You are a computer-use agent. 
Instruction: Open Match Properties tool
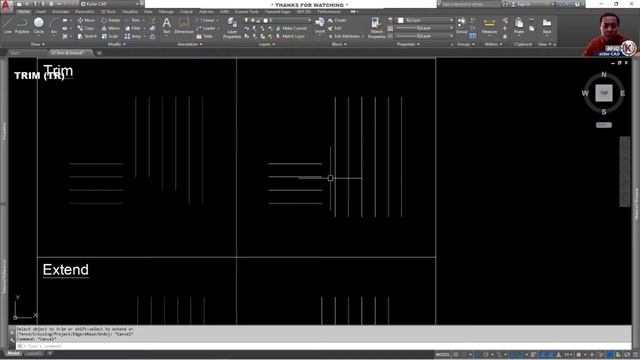[376, 28]
